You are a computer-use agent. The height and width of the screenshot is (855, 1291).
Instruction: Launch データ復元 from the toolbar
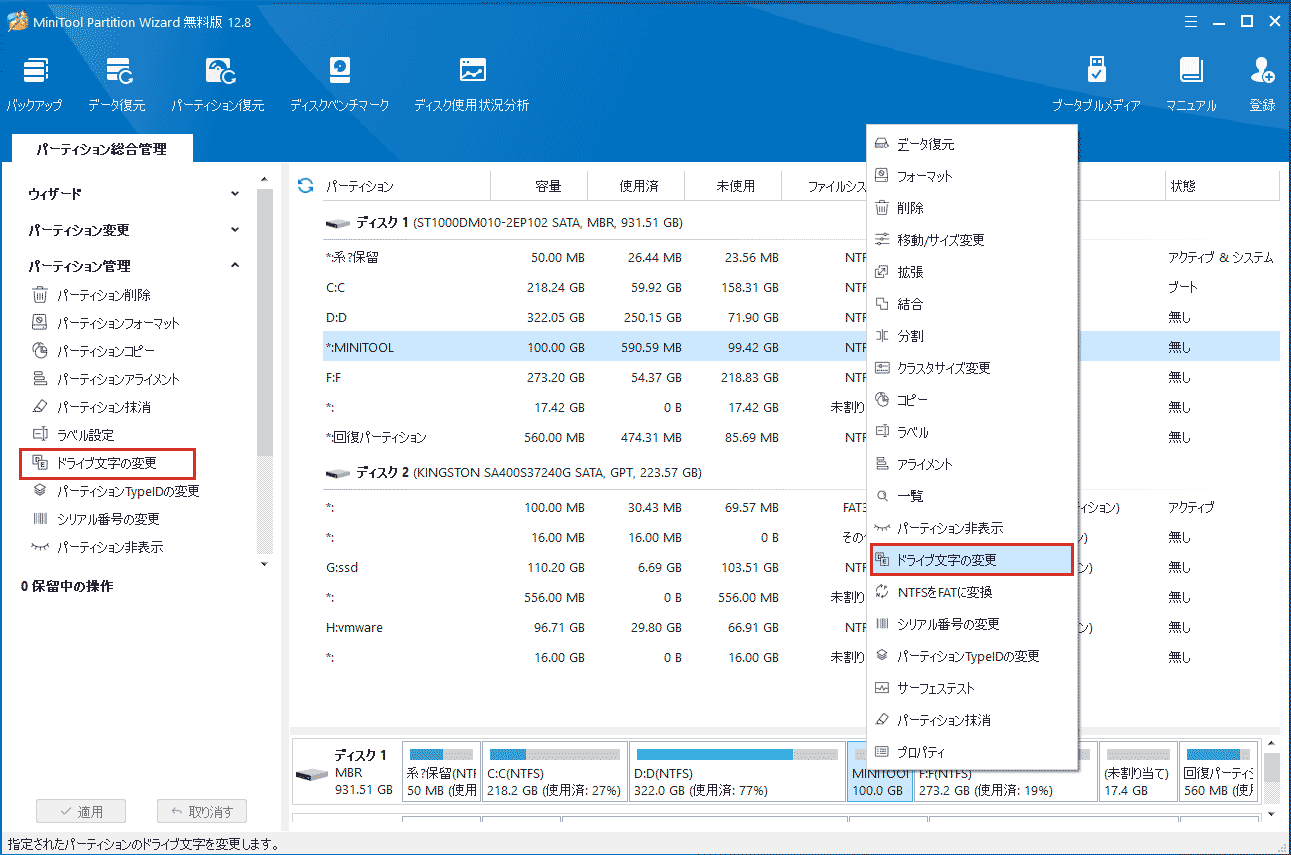tap(117, 84)
